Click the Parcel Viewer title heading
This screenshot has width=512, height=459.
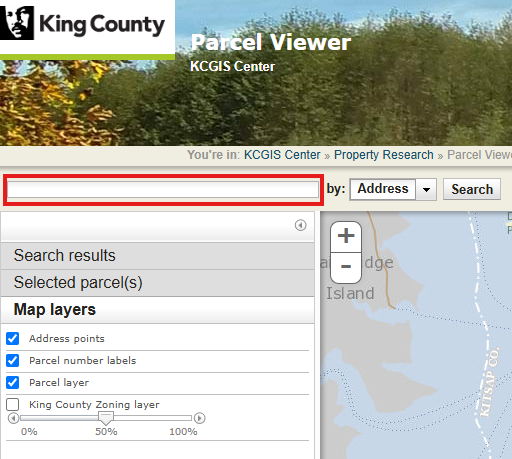[271, 42]
